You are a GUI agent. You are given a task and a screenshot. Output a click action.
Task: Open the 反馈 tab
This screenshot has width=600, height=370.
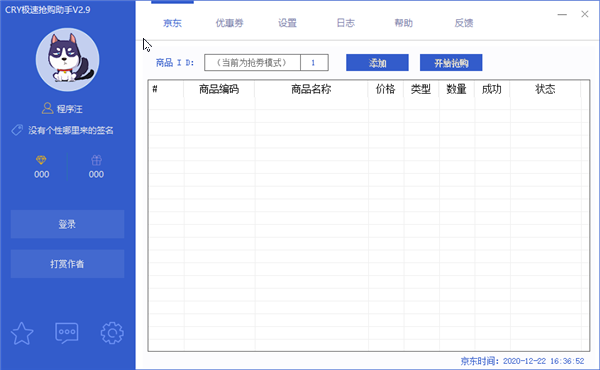tap(464, 23)
